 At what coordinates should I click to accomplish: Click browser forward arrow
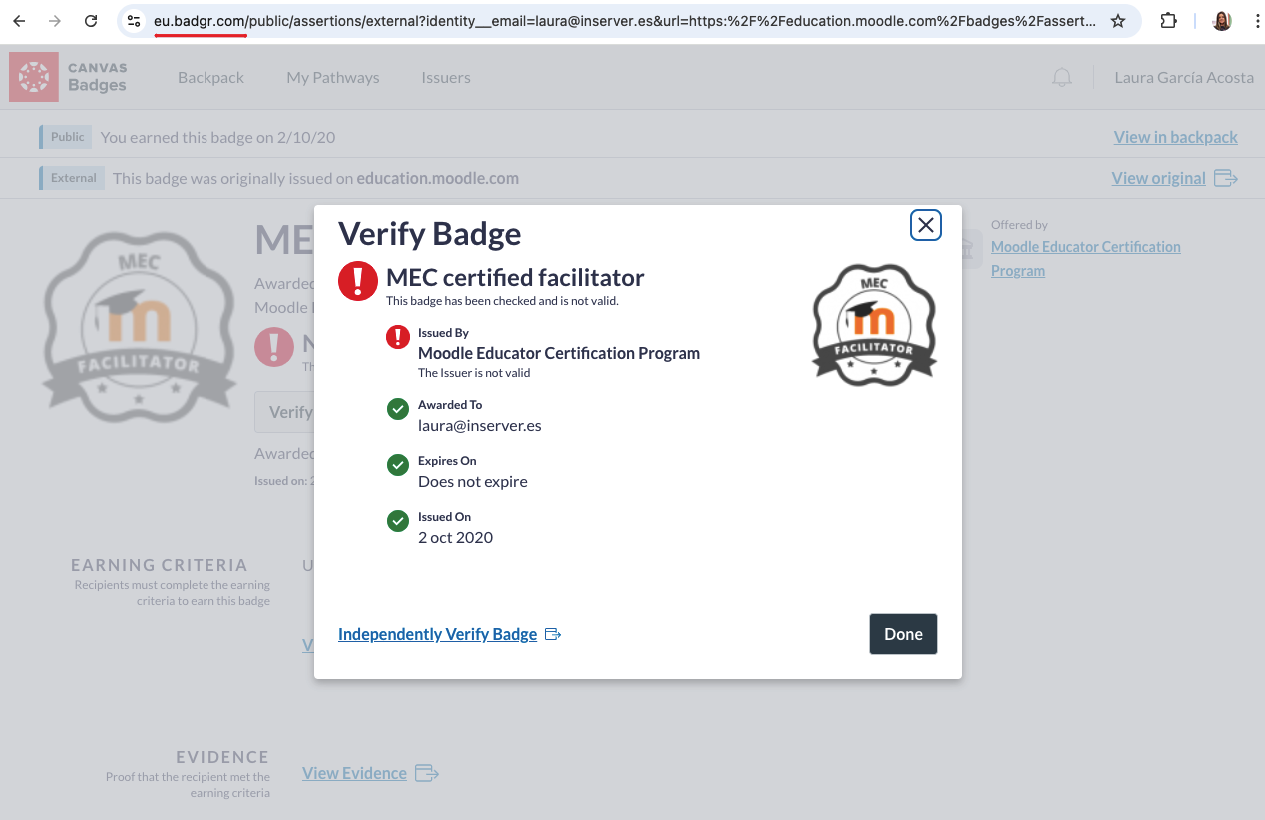point(55,21)
